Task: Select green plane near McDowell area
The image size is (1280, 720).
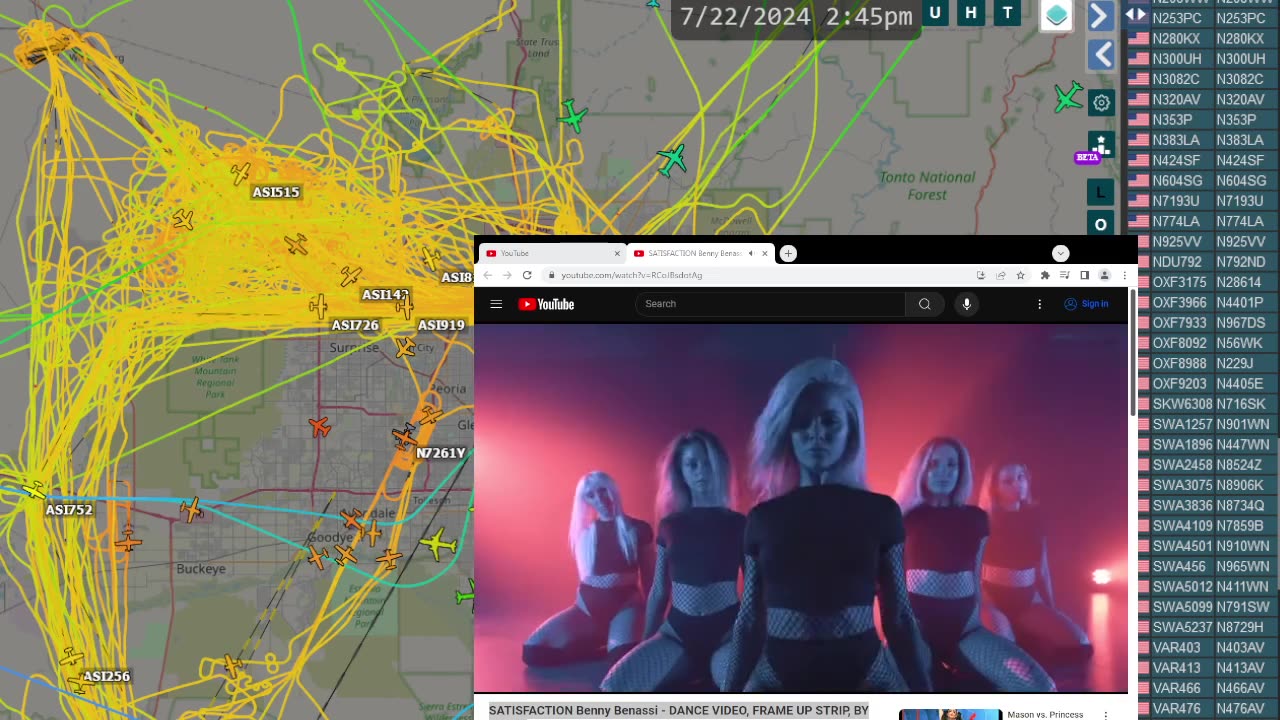Action: [672, 158]
